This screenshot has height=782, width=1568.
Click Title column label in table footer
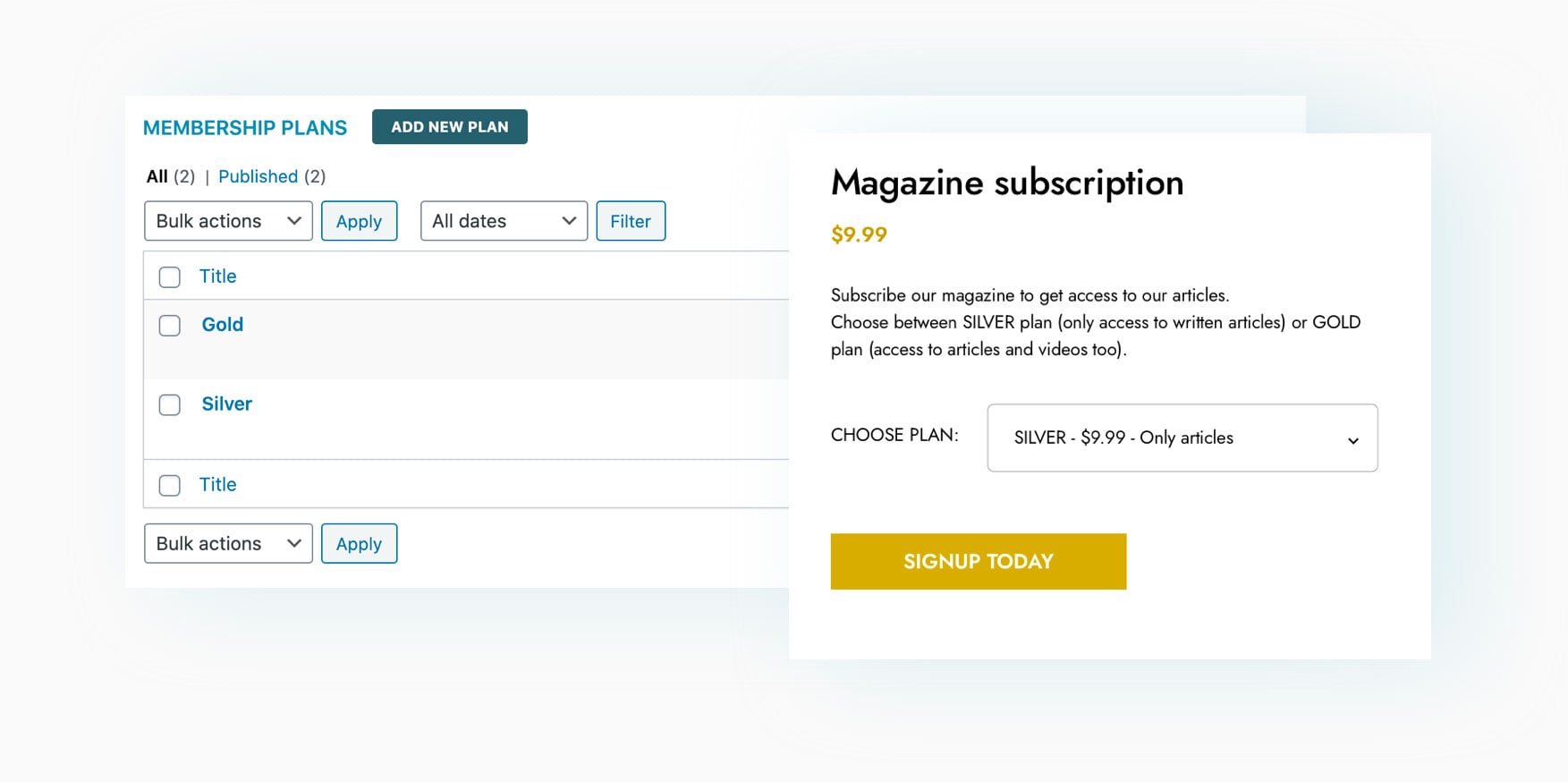tap(217, 485)
